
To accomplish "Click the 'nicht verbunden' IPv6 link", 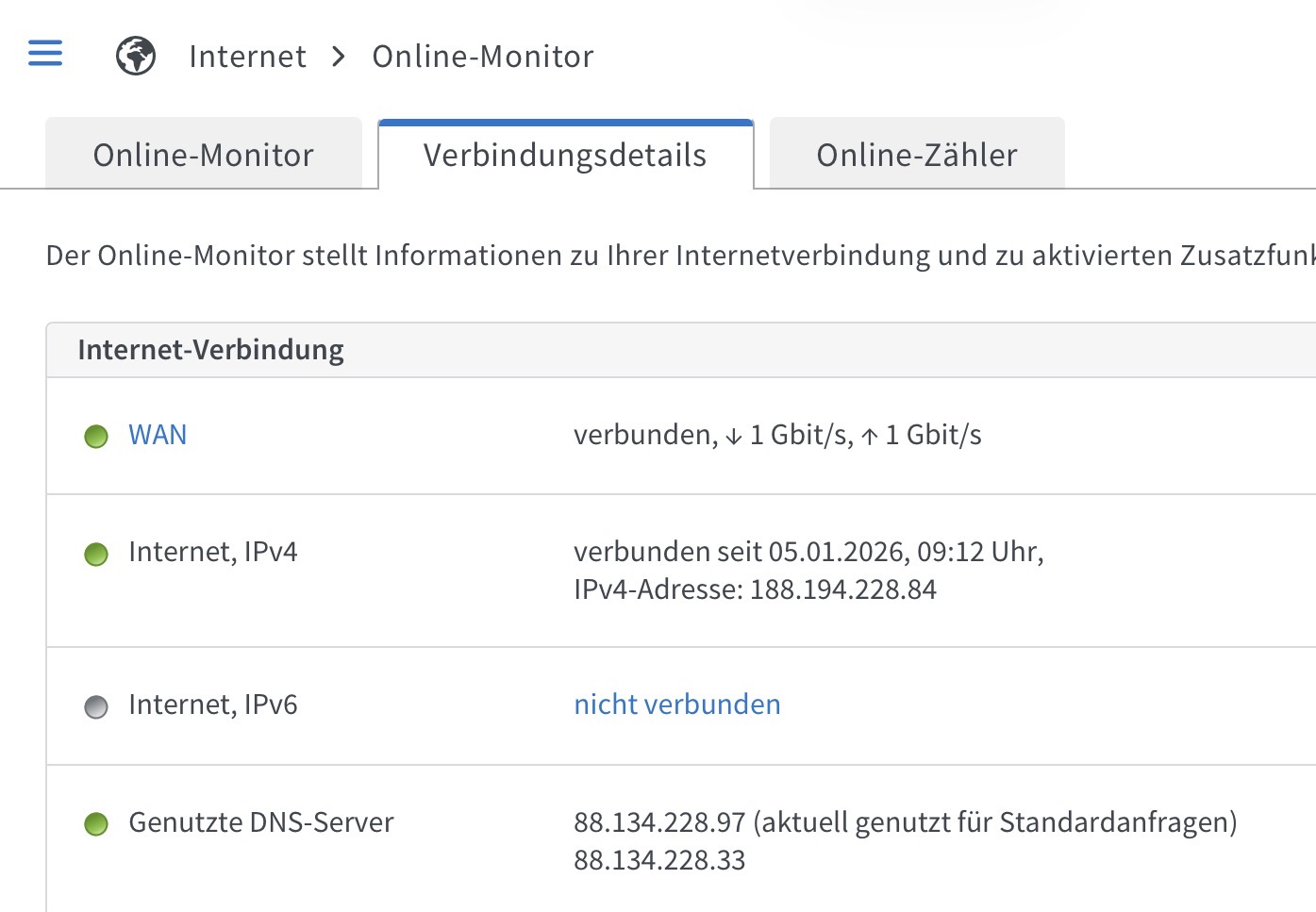I will (x=676, y=705).
